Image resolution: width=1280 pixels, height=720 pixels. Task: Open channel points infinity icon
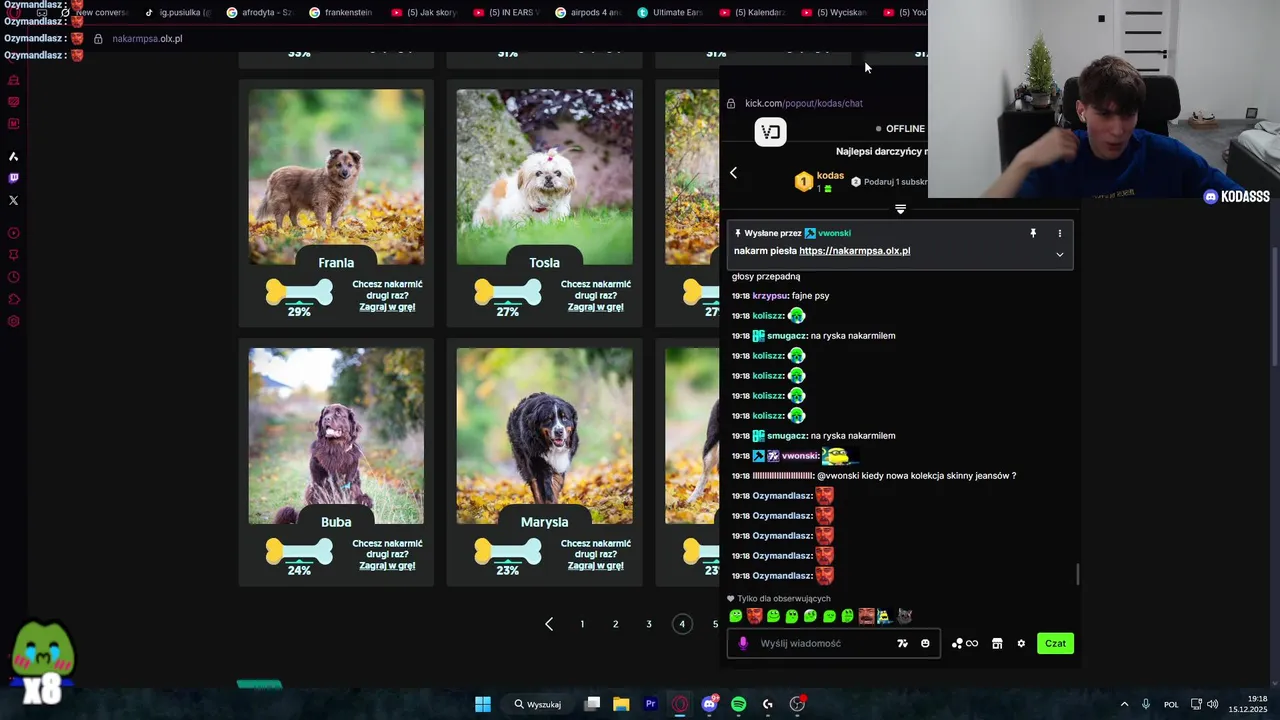coord(966,644)
